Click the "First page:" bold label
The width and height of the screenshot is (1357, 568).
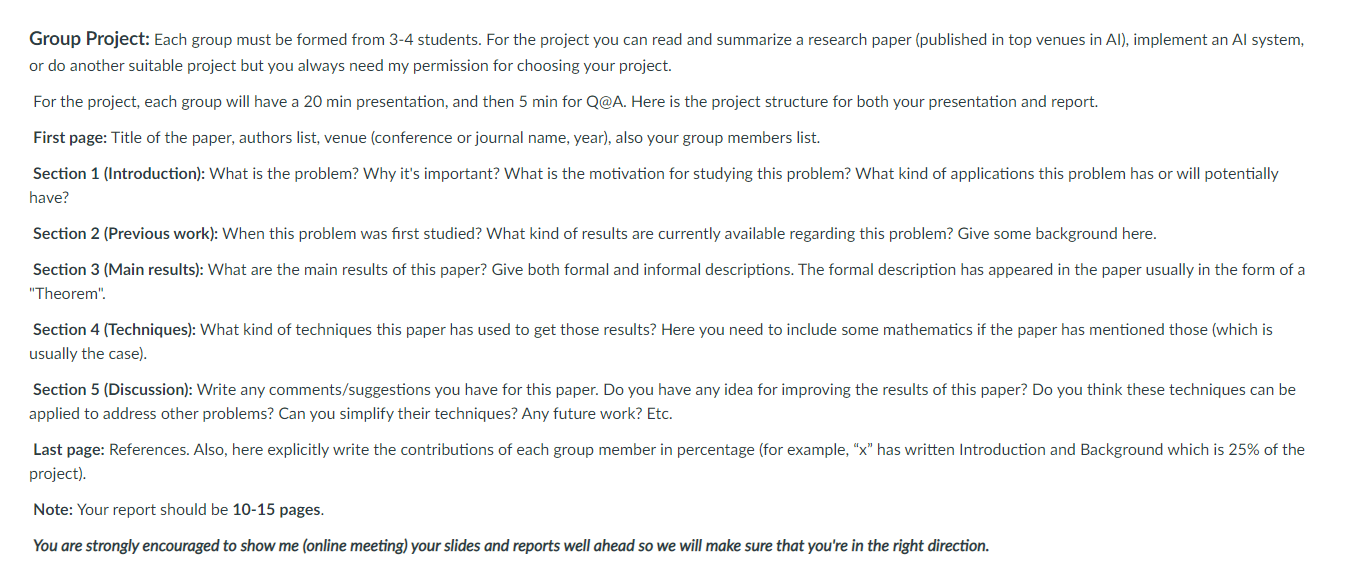[70, 138]
